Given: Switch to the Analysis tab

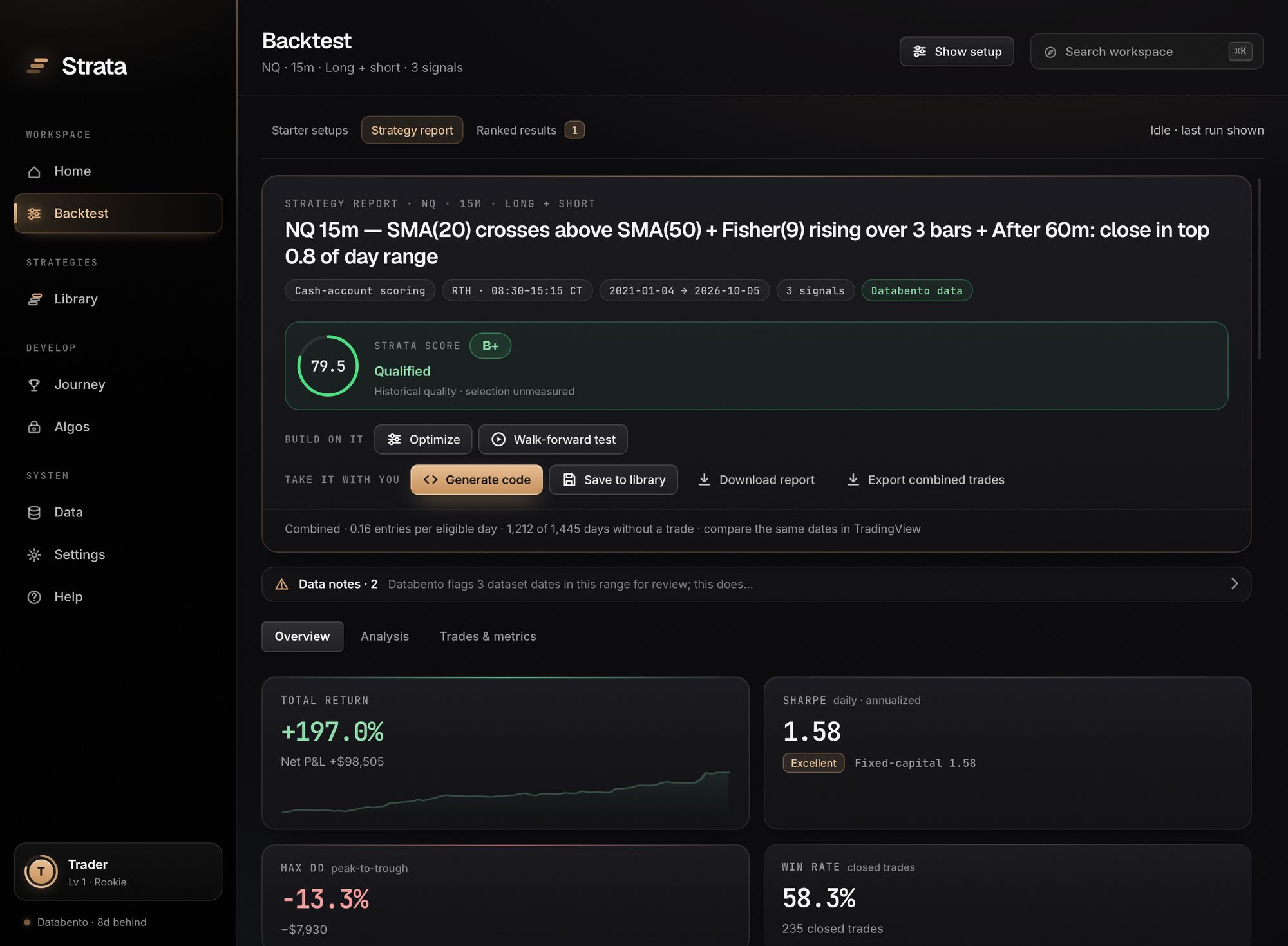Looking at the screenshot, I should (384, 636).
